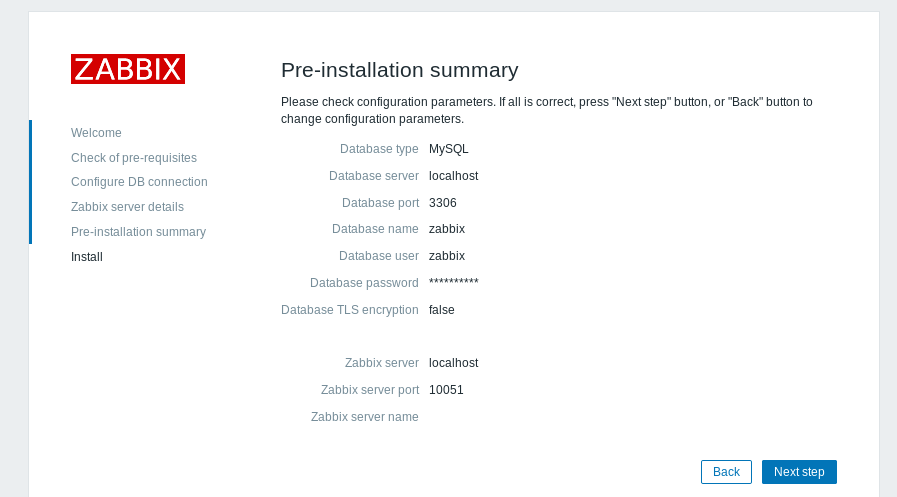
Task: Click the Pre-installation summary heading
Action: pos(399,70)
